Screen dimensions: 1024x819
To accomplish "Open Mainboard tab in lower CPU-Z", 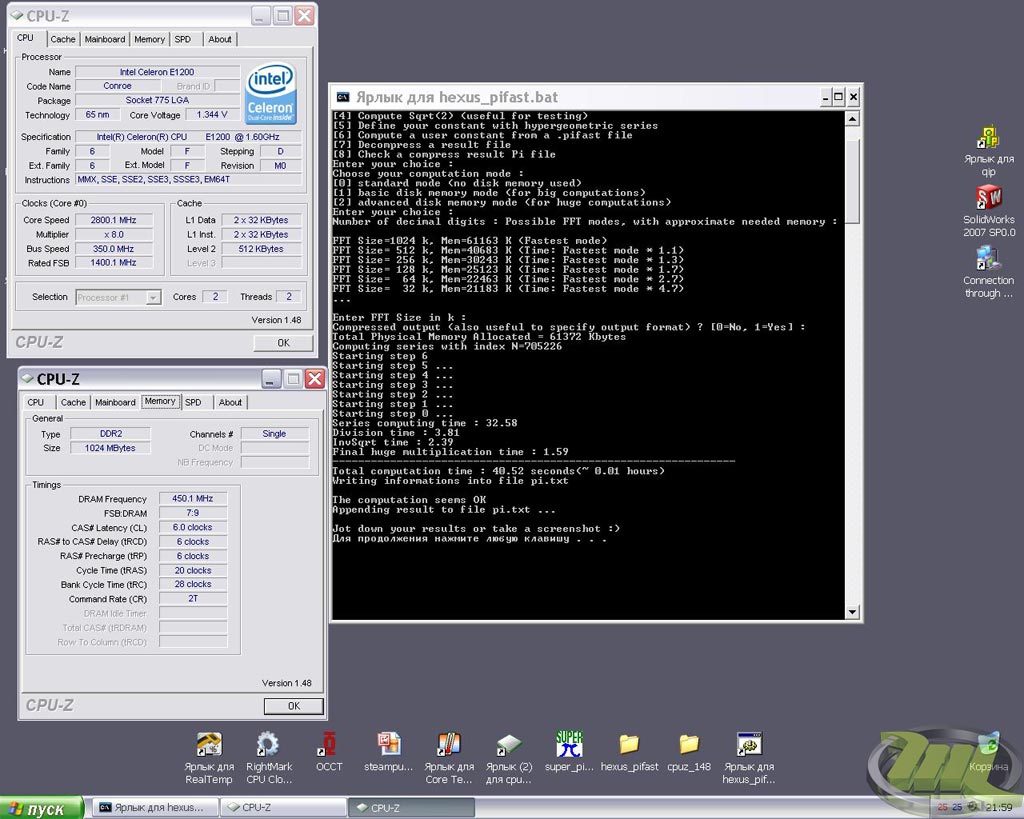I will (x=116, y=402).
